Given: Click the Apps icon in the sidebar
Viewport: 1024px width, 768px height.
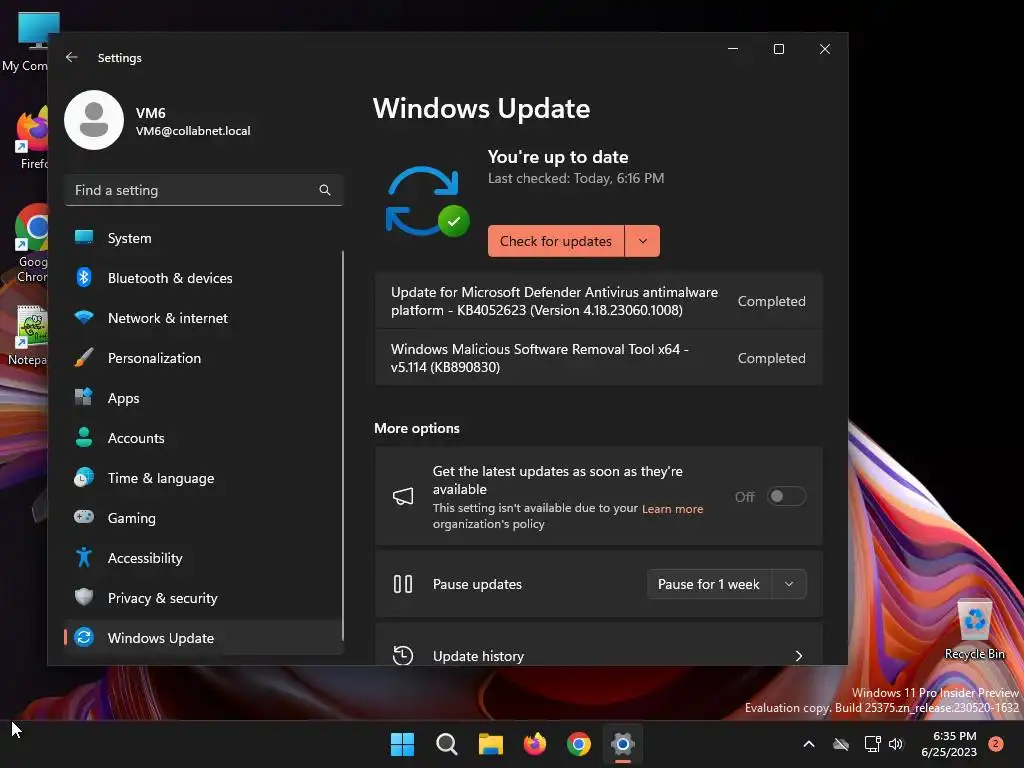Looking at the screenshot, I should (x=84, y=397).
